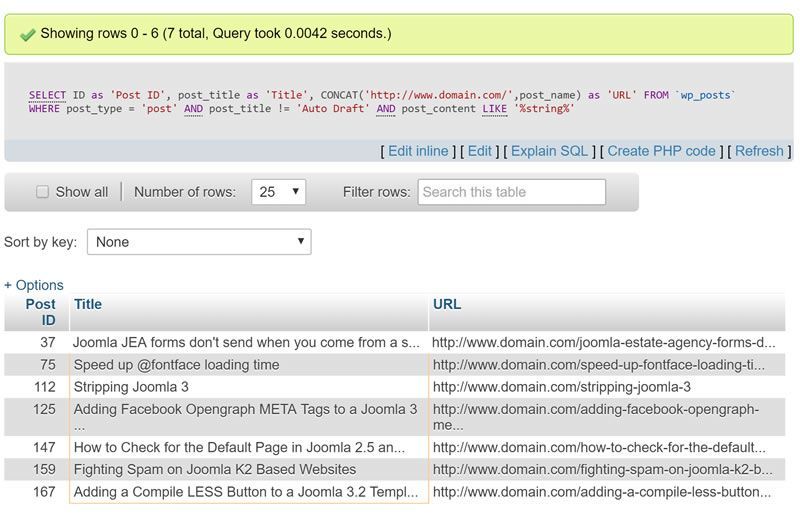Focus the Search this table field
Screen dimensions: 800x527
coord(511,192)
